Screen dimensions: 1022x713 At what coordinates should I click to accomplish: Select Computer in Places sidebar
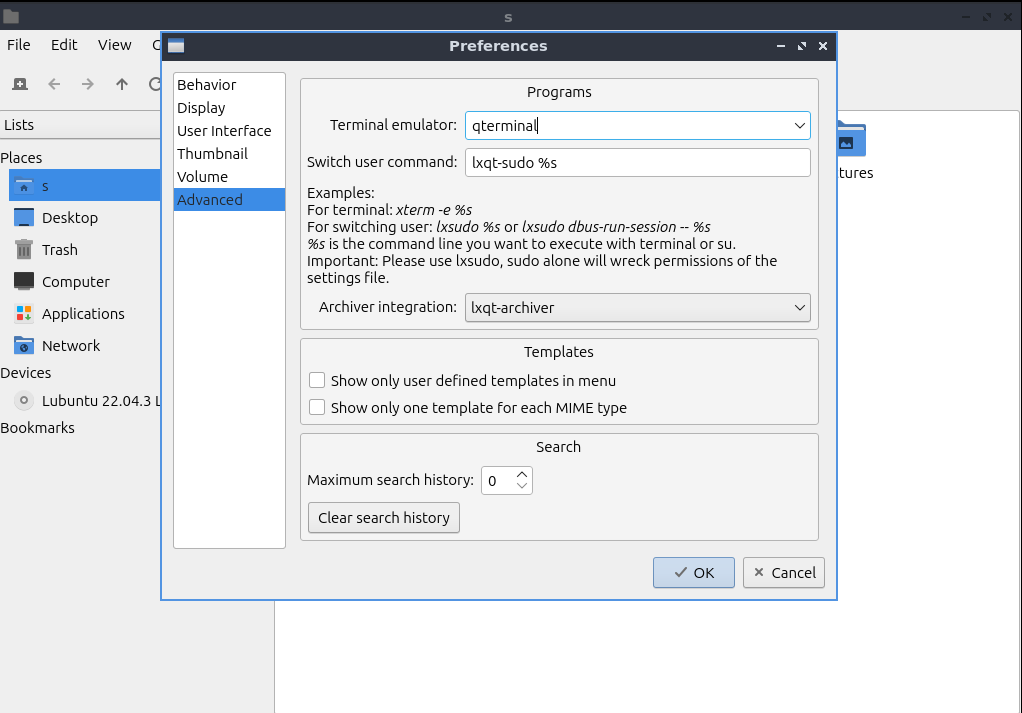pyautogui.click(x=75, y=282)
